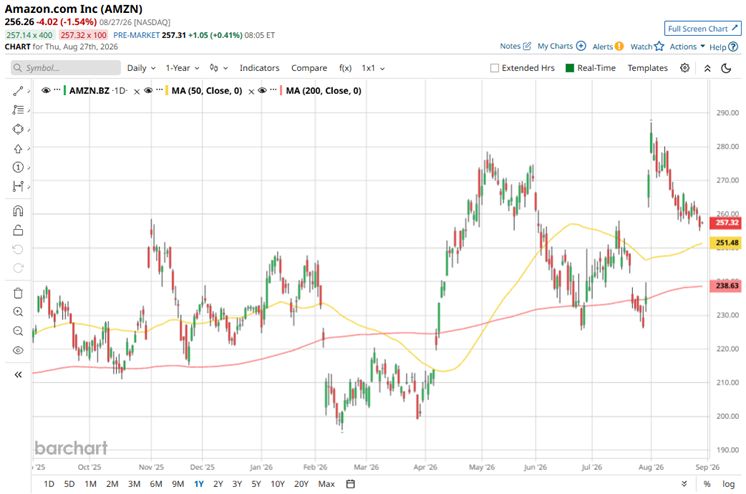Screen dimensions: 746x494
Task: Open the Templates link
Action: (648, 68)
